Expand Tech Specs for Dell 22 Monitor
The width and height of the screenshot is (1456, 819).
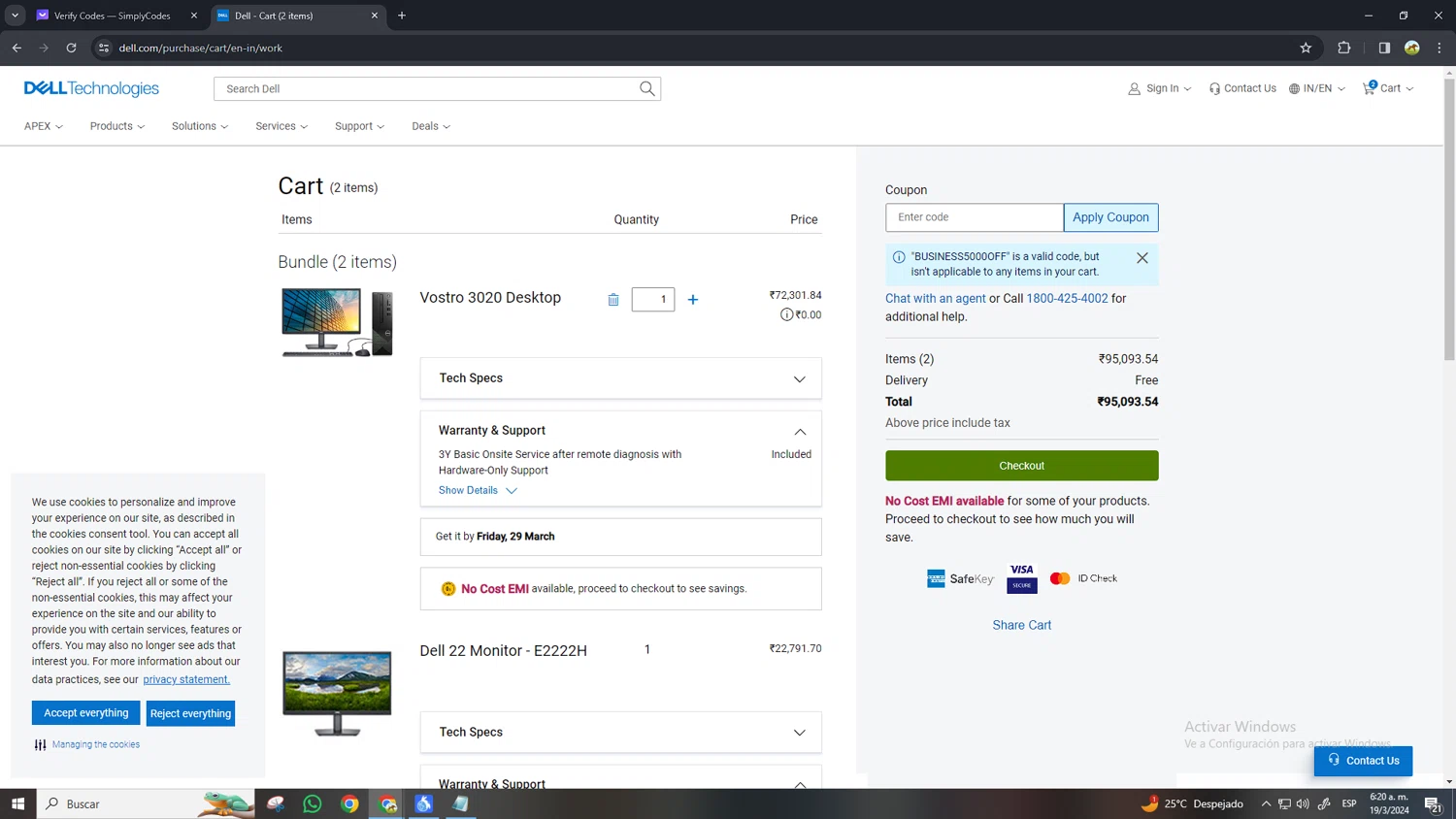pos(620,733)
